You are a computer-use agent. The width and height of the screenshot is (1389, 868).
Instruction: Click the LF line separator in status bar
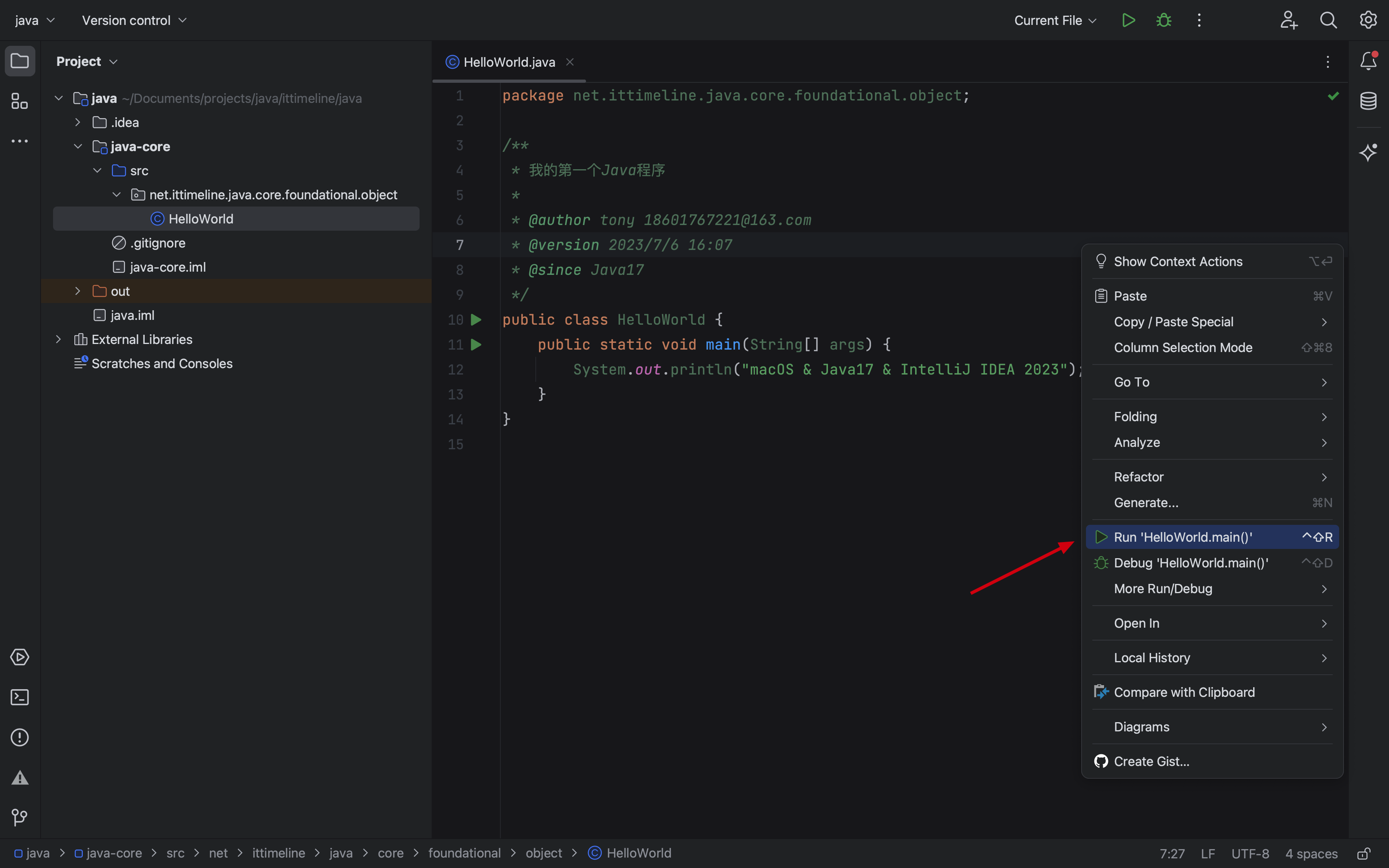coord(1208,854)
